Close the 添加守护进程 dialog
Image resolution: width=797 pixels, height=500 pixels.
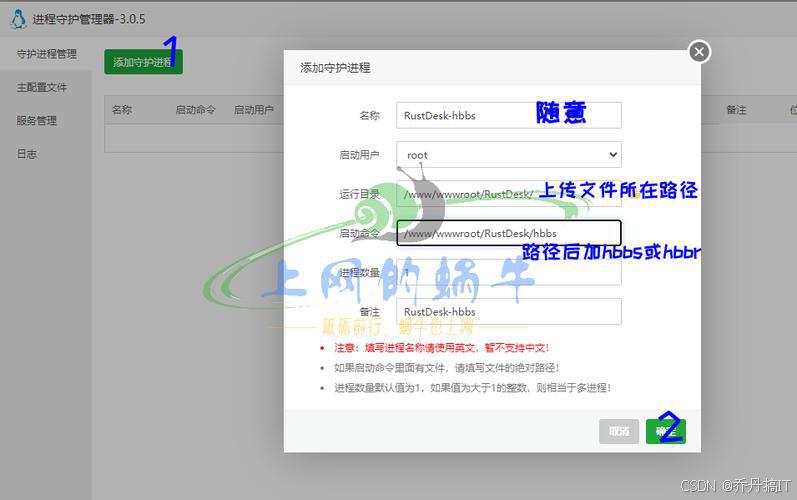click(699, 52)
